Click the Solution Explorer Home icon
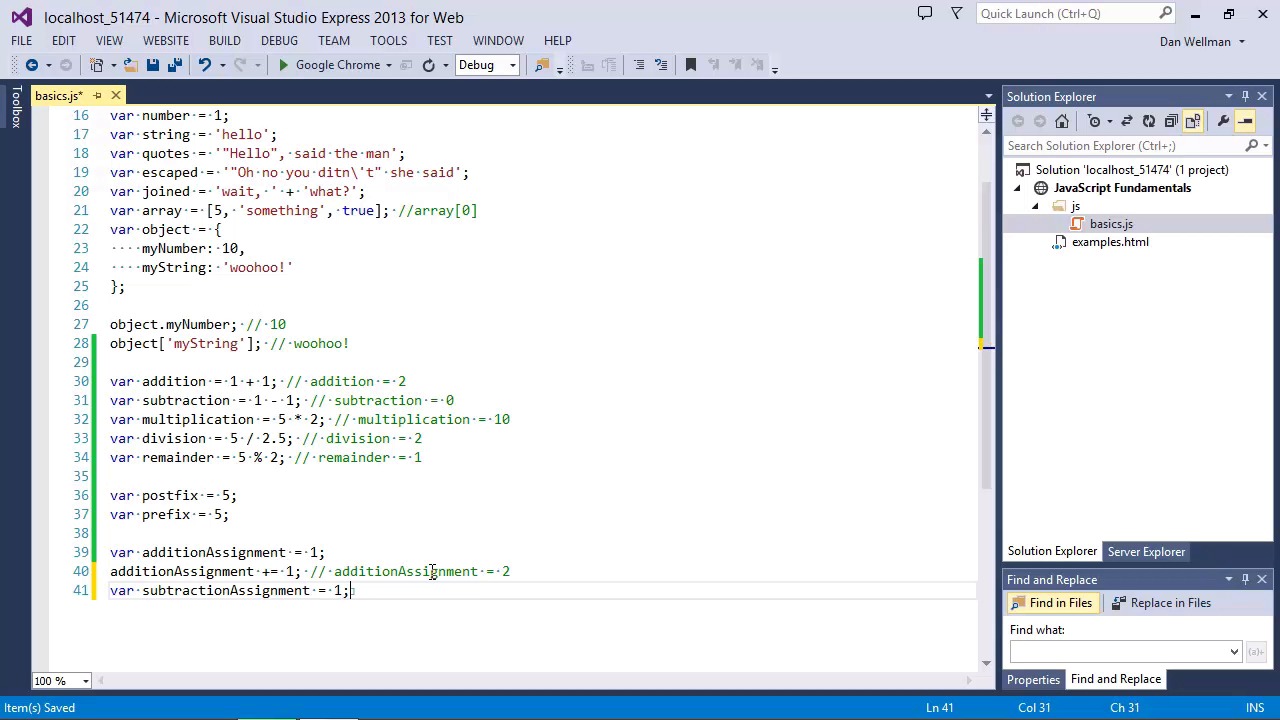Viewport: 1280px width, 720px height. [1062, 121]
